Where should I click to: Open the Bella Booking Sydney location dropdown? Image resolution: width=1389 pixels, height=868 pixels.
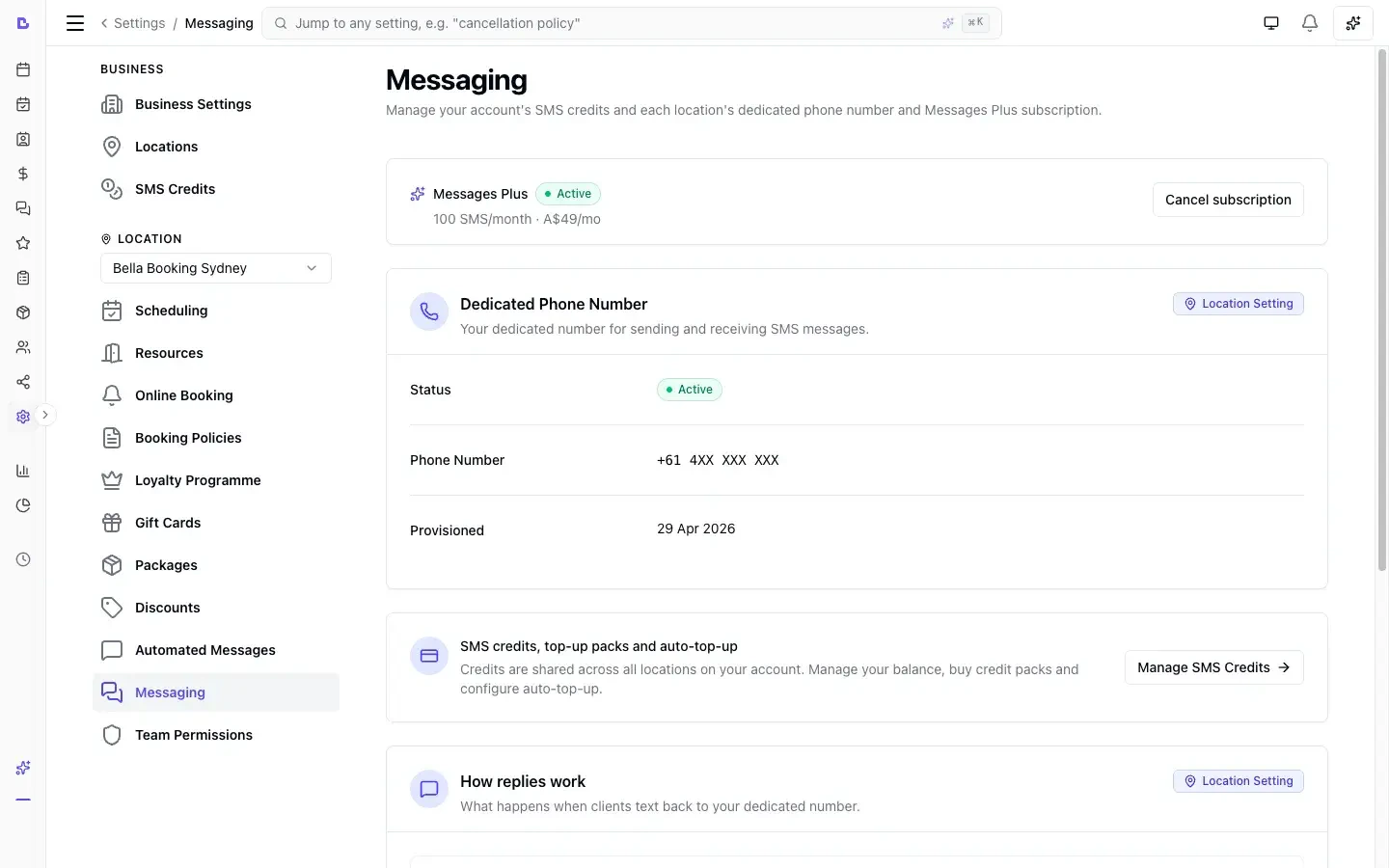pos(216,268)
